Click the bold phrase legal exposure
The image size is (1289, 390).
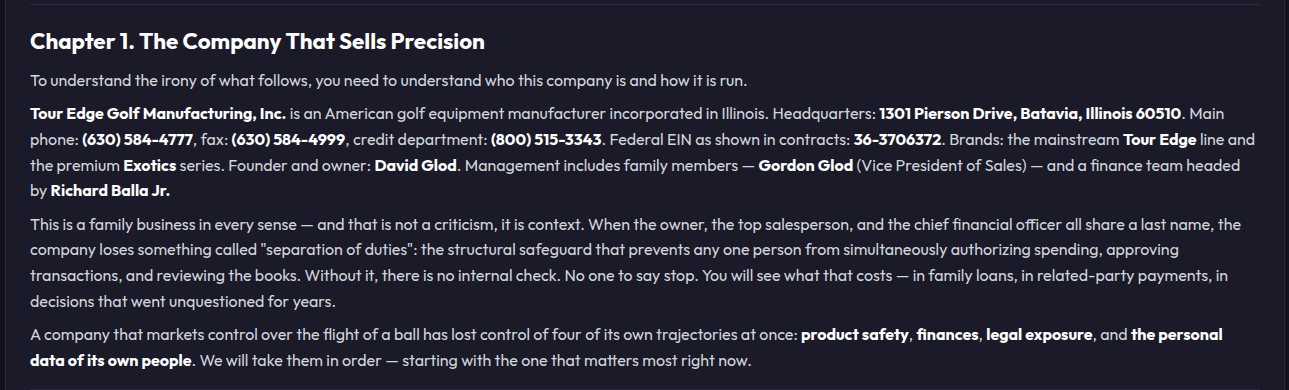tap(1039, 335)
